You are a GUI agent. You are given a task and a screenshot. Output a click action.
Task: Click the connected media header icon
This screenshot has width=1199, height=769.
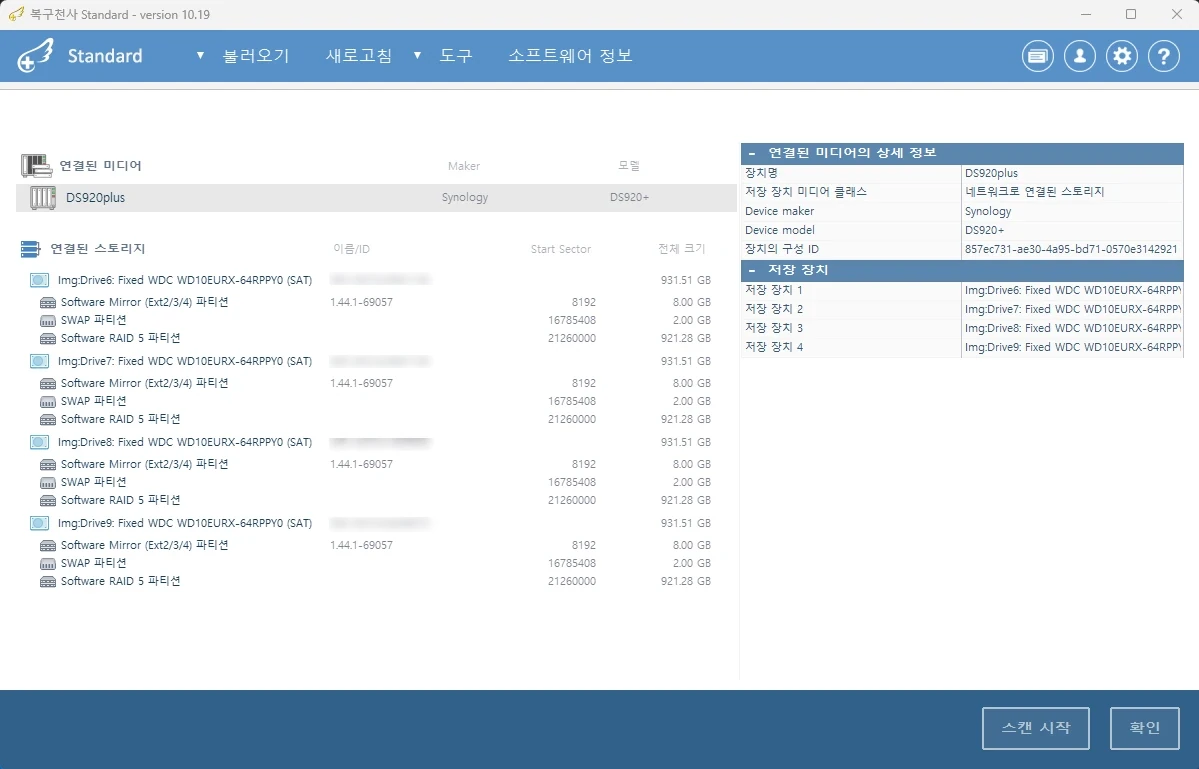(x=36, y=165)
